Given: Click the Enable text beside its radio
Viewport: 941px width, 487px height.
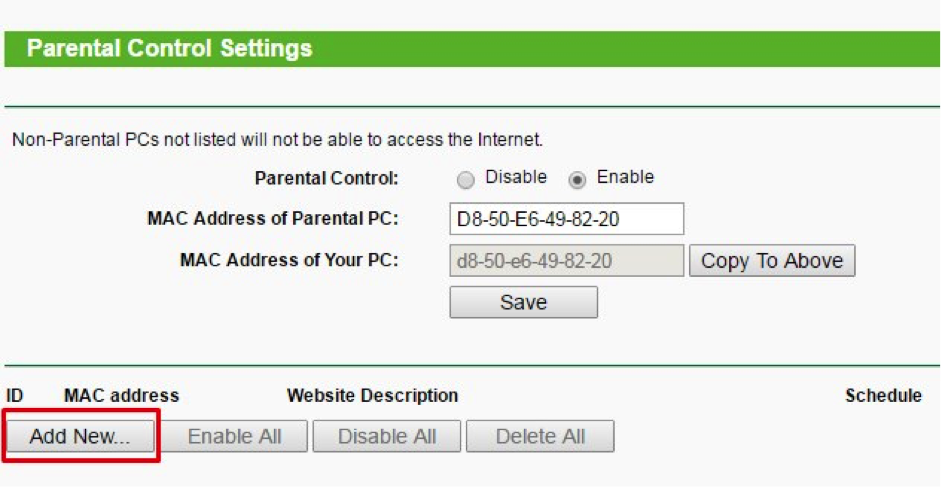Looking at the screenshot, I should (x=625, y=177).
